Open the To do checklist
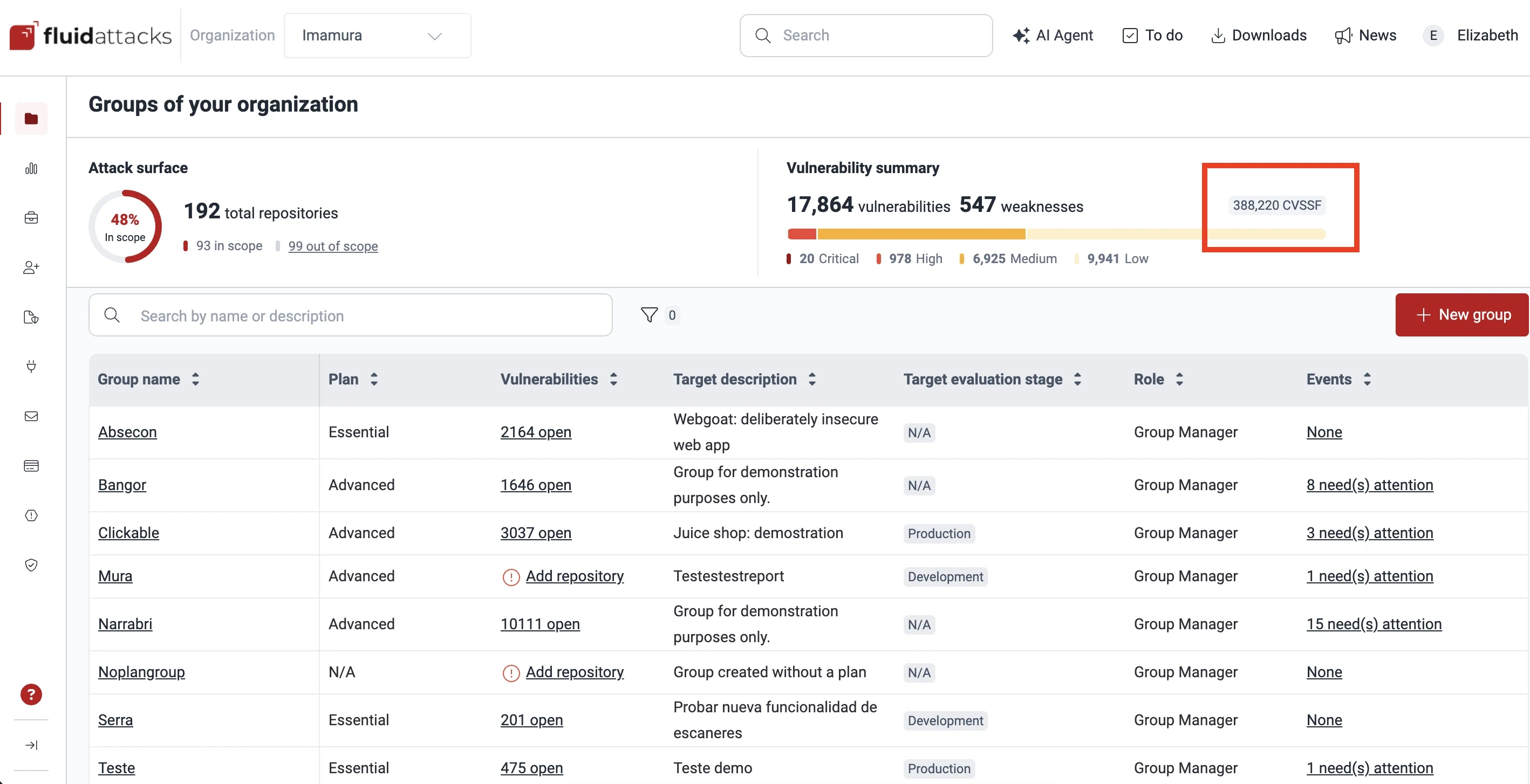The image size is (1530, 784). pos(1152,36)
